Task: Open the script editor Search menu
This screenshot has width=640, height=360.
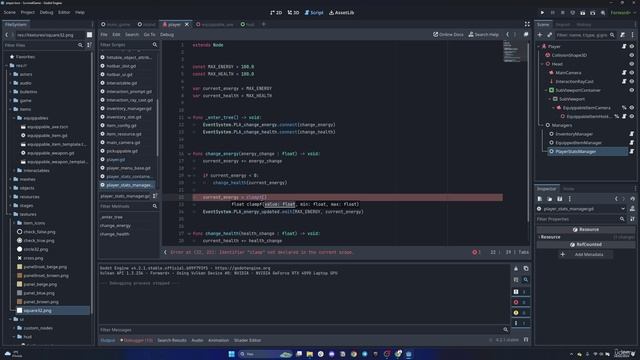Action: pyautogui.click(x=132, y=35)
